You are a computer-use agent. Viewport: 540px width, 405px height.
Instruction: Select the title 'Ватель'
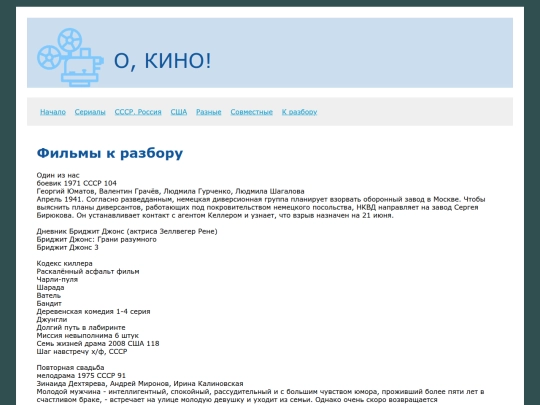click(x=49, y=295)
